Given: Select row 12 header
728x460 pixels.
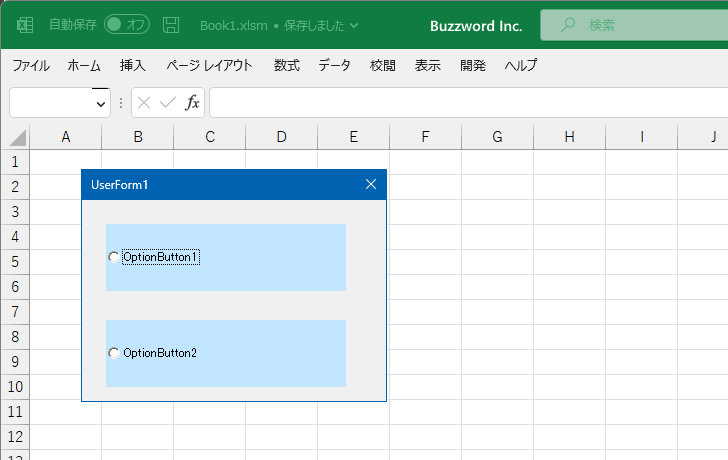Looking at the screenshot, I should point(15,437).
